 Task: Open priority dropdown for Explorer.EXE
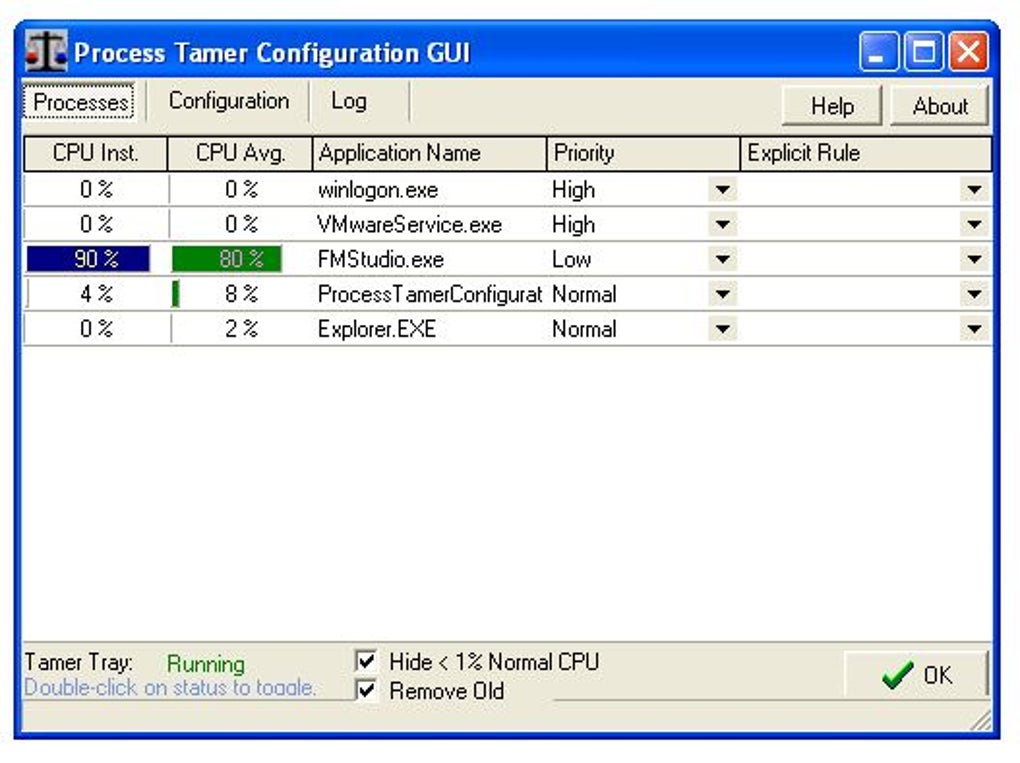(x=722, y=328)
